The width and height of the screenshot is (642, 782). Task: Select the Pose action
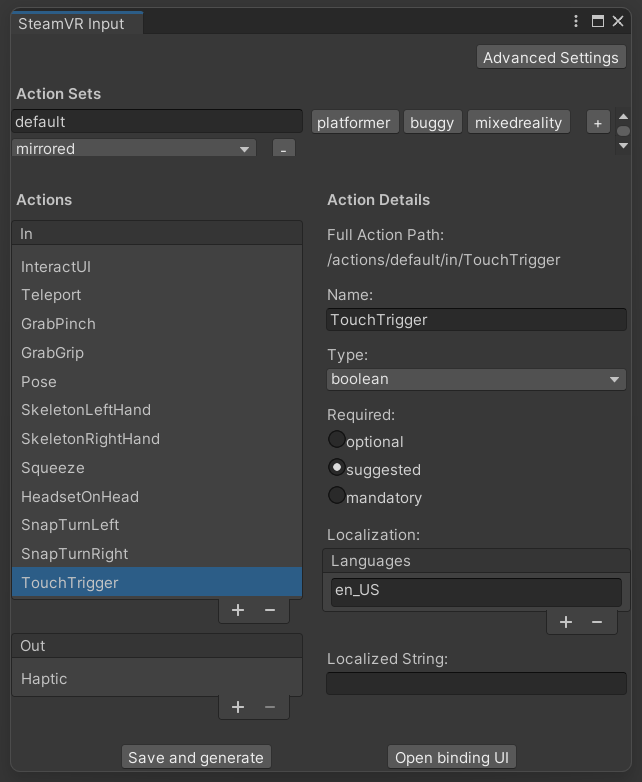click(x=157, y=382)
